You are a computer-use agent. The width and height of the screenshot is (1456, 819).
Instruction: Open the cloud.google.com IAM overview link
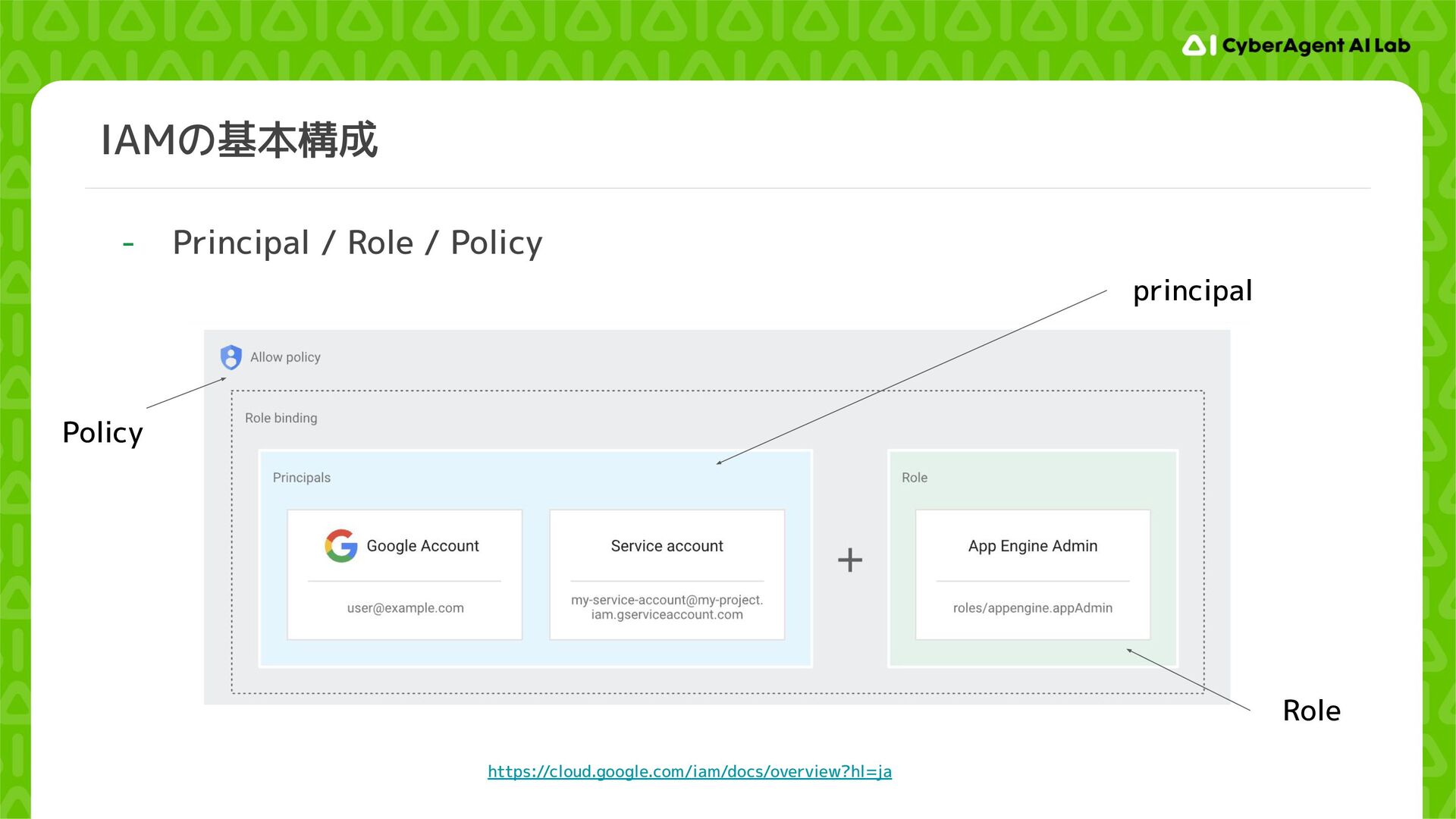click(689, 771)
